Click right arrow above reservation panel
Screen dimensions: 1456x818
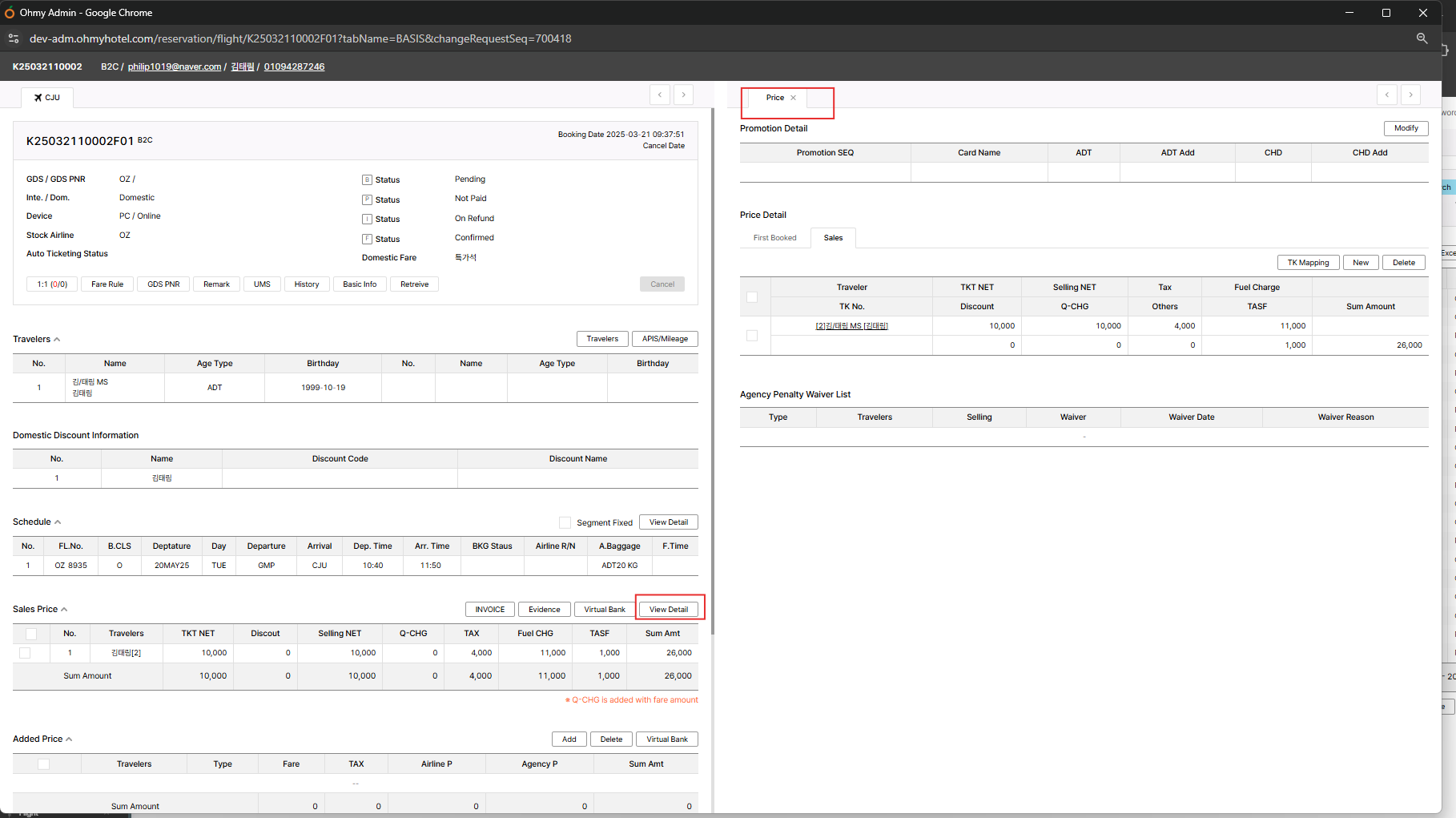tap(683, 95)
